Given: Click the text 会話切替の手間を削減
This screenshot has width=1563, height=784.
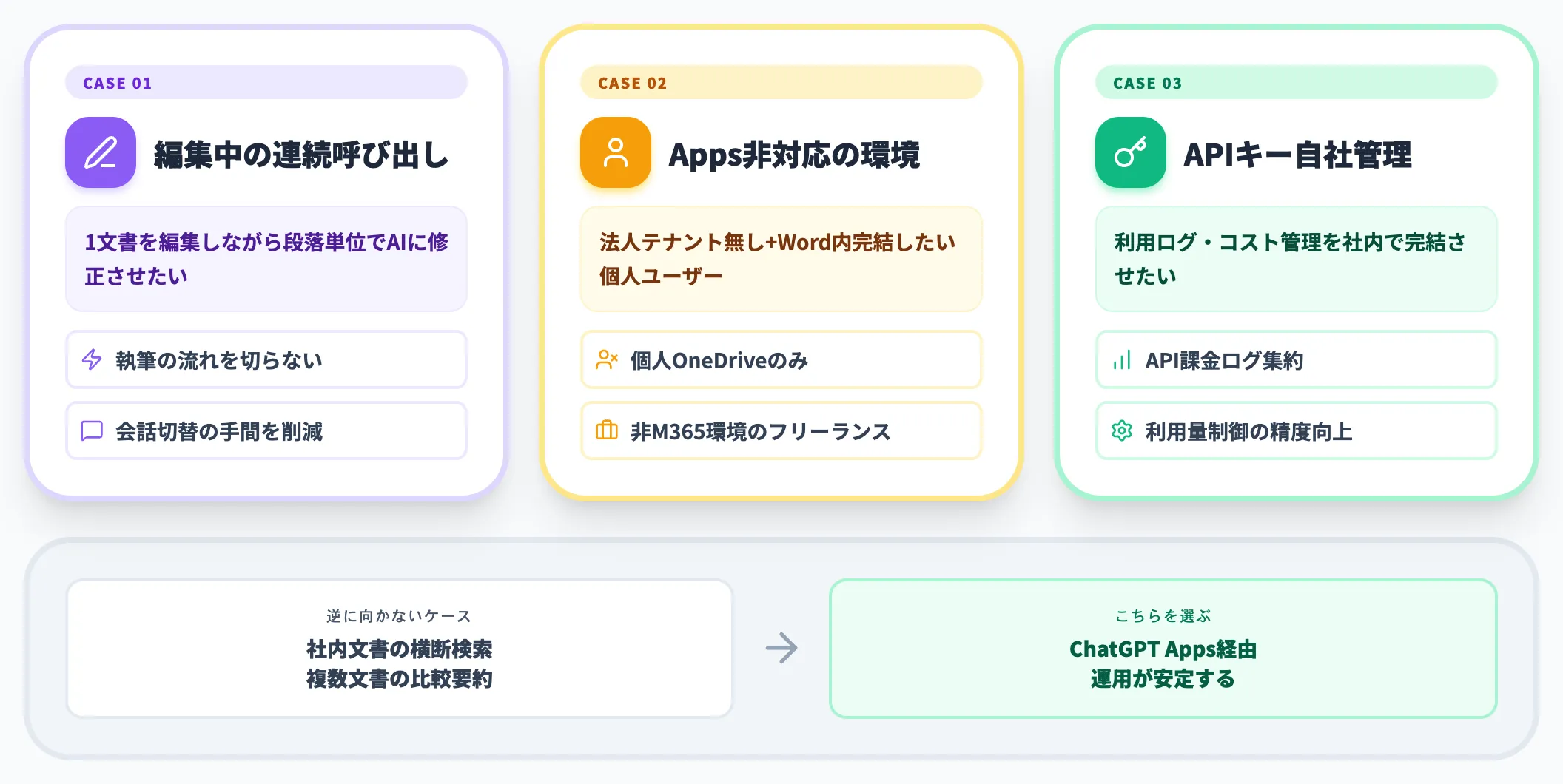Looking at the screenshot, I should click(x=219, y=431).
